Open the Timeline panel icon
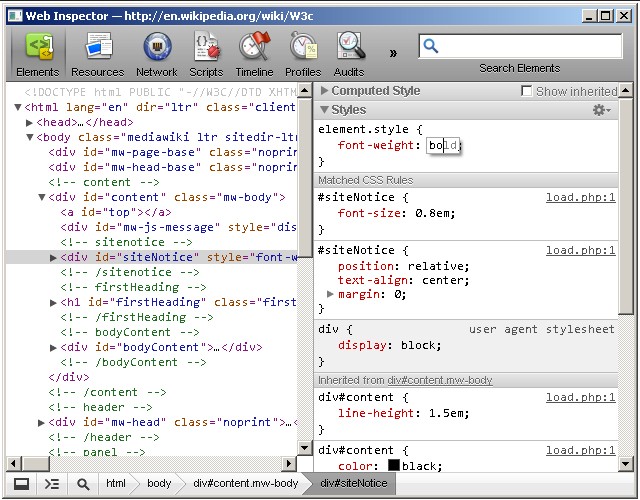Screen dimensions: 640x500 255,46
